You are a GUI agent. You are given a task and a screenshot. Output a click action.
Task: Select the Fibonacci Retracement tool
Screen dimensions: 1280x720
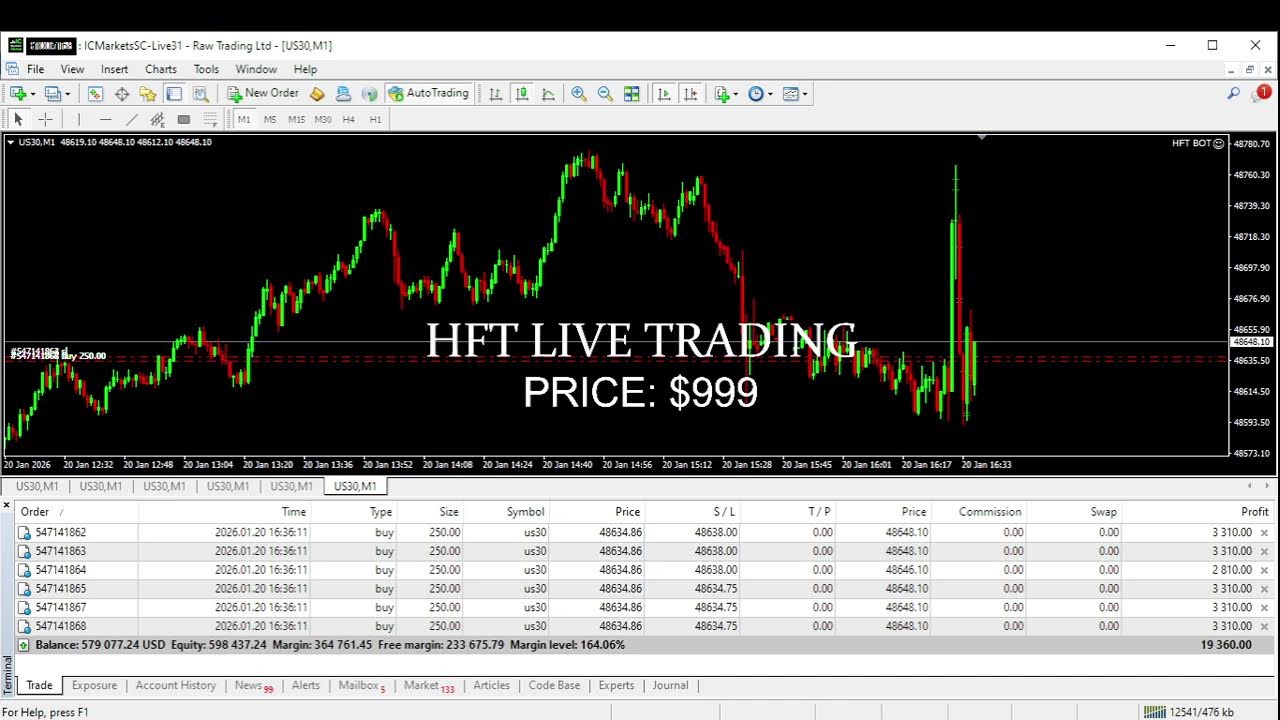[210, 119]
